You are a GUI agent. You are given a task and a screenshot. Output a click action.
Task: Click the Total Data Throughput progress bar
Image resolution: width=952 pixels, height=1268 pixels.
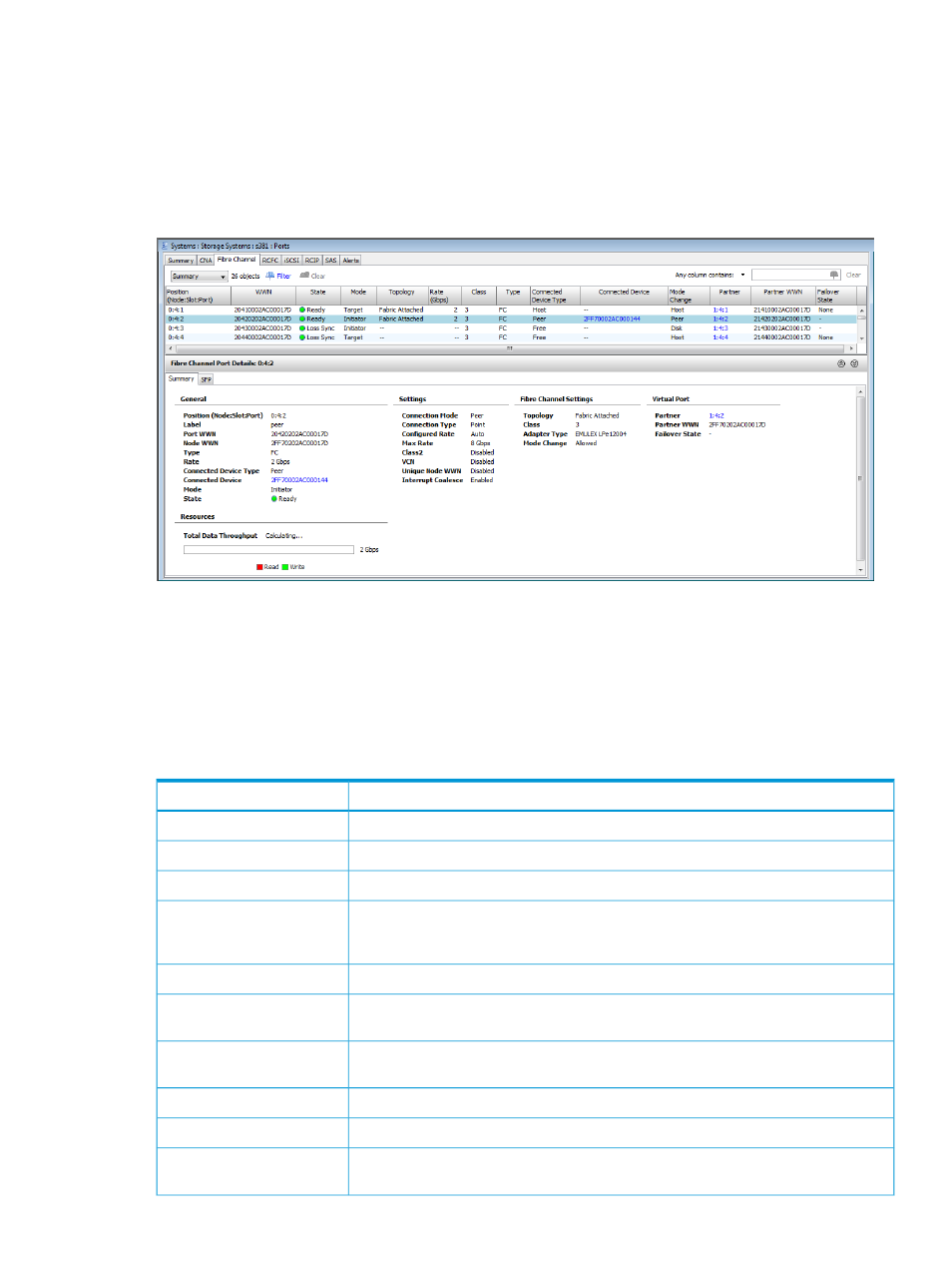(x=268, y=550)
